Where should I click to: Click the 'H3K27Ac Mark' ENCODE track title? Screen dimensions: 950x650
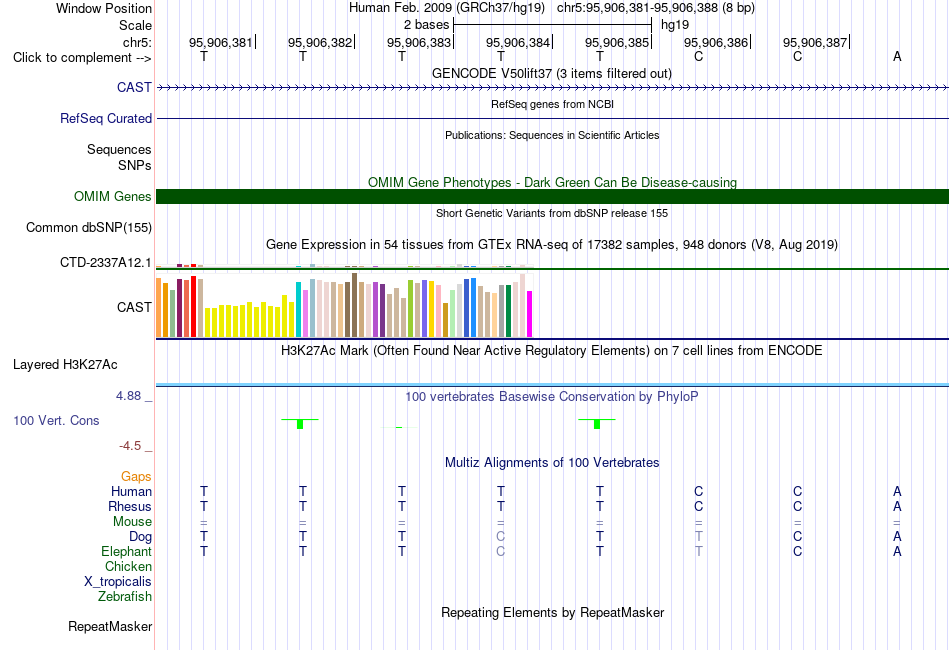point(552,351)
